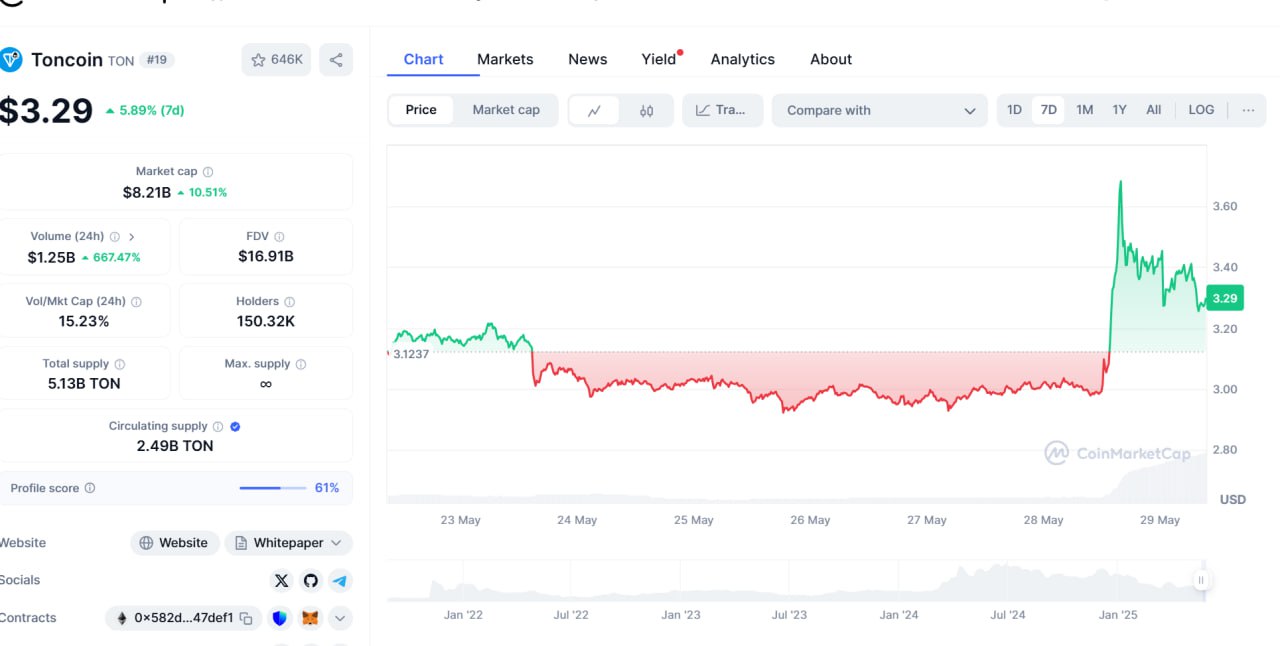Click the 3.1237 opening price label
Image resolution: width=1280 pixels, height=646 pixels.
[410, 354]
